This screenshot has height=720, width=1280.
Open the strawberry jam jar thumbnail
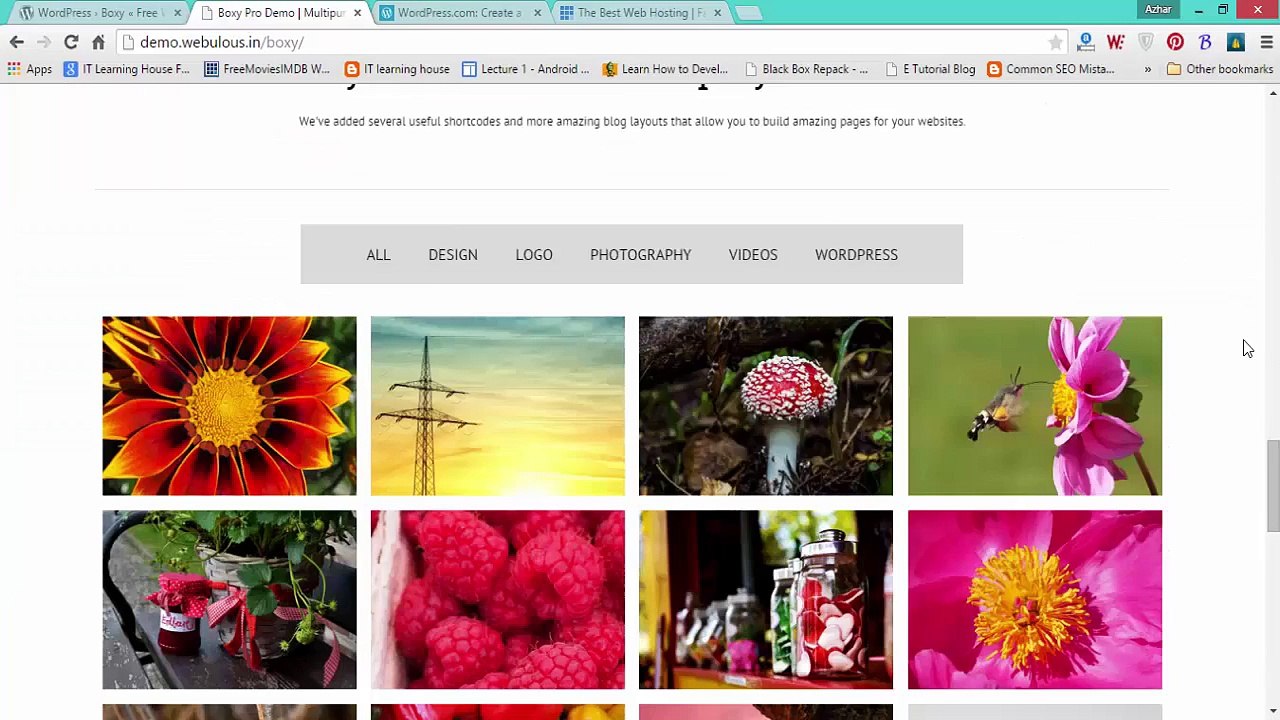[229, 600]
